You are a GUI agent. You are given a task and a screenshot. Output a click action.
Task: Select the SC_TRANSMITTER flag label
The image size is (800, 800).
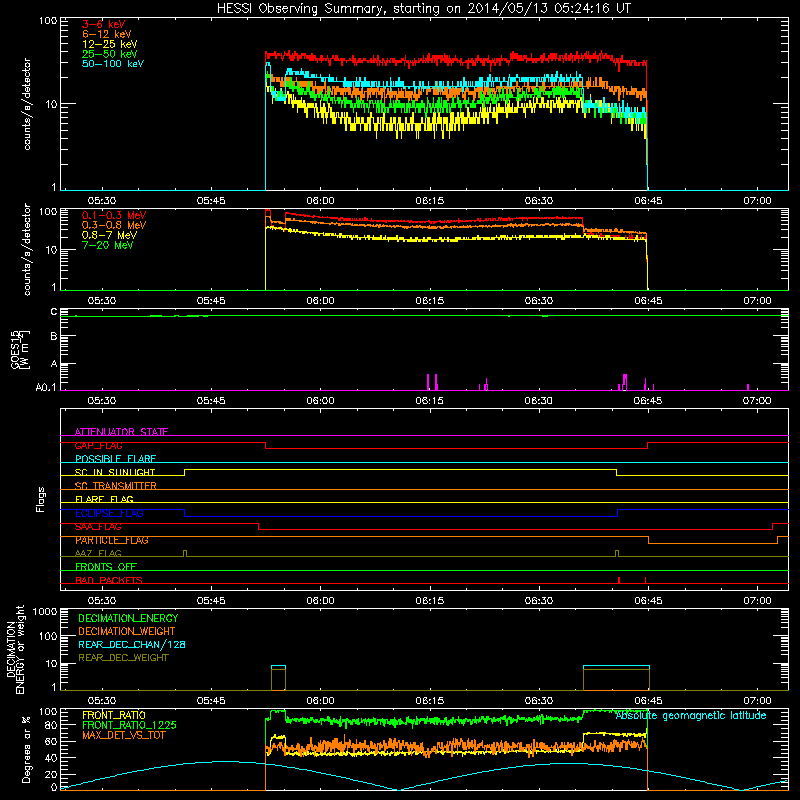pos(116,486)
